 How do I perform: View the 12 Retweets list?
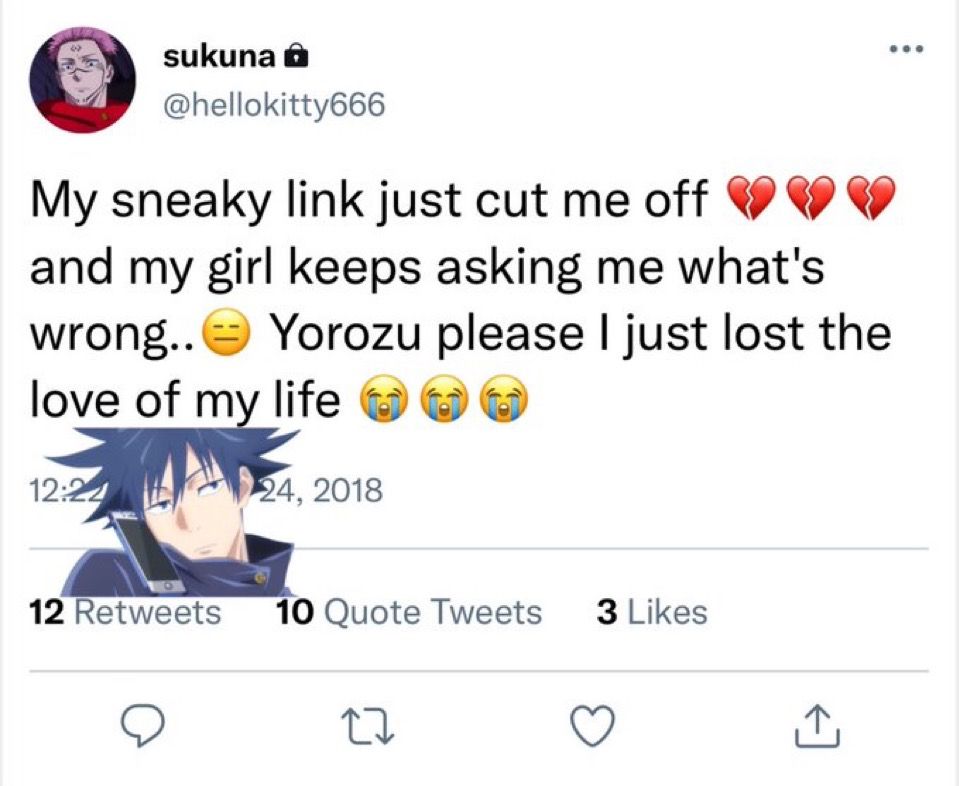(x=125, y=612)
